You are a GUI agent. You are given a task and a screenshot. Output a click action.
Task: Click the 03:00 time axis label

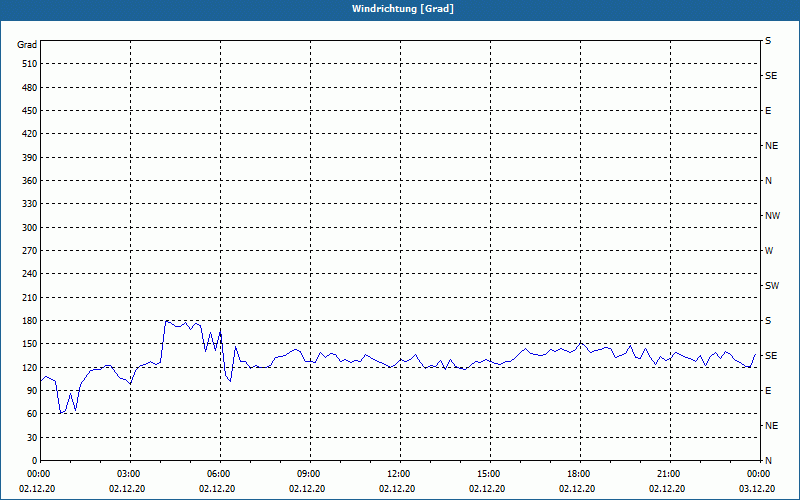pos(131,474)
